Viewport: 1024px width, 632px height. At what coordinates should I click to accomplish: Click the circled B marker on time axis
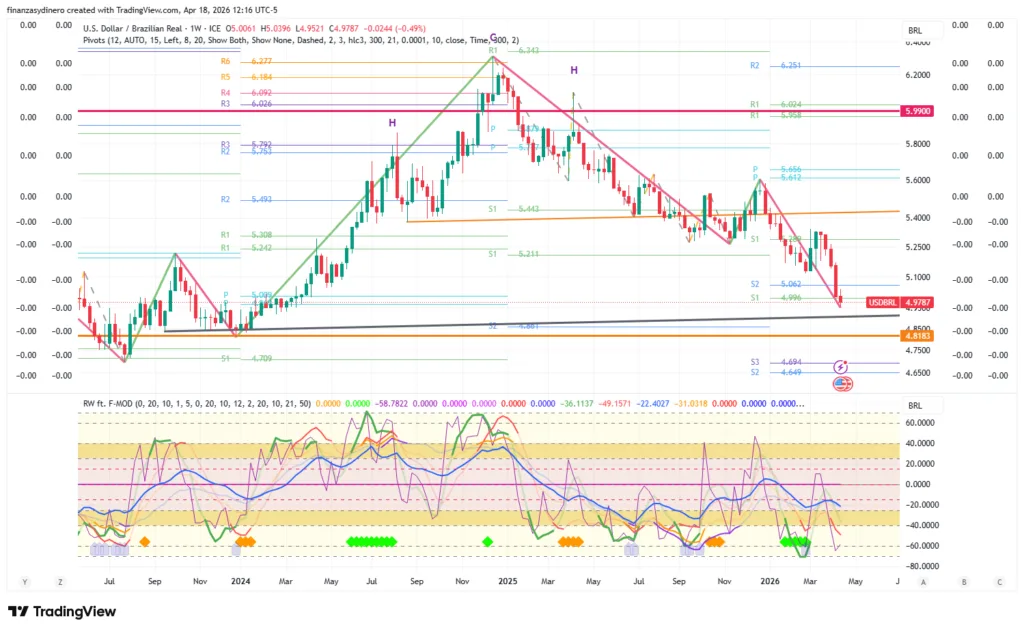(x=962, y=581)
